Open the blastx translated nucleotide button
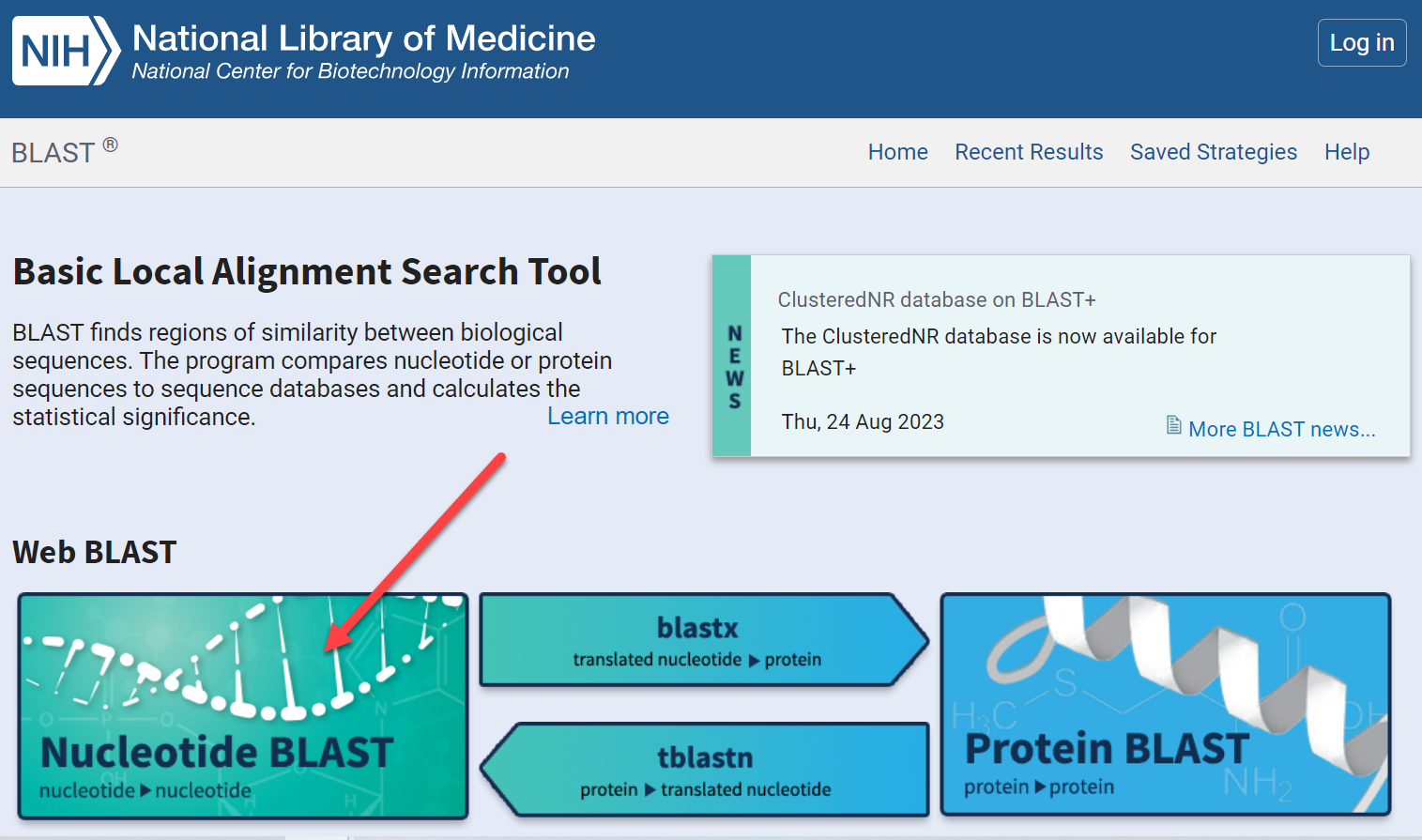This screenshot has width=1422, height=840. tap(704, 640)
